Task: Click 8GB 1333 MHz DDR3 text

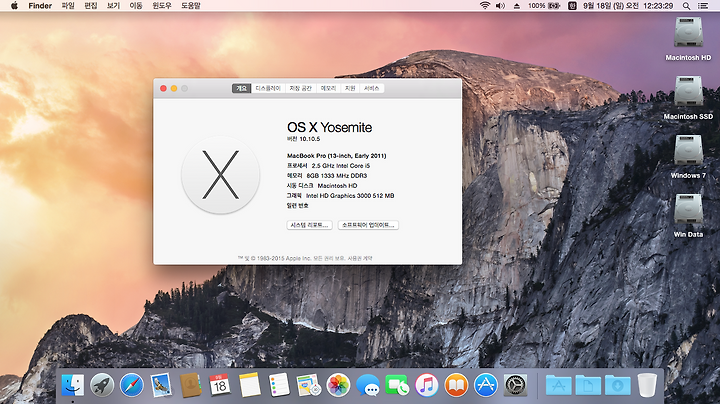Action: point(337,176)
